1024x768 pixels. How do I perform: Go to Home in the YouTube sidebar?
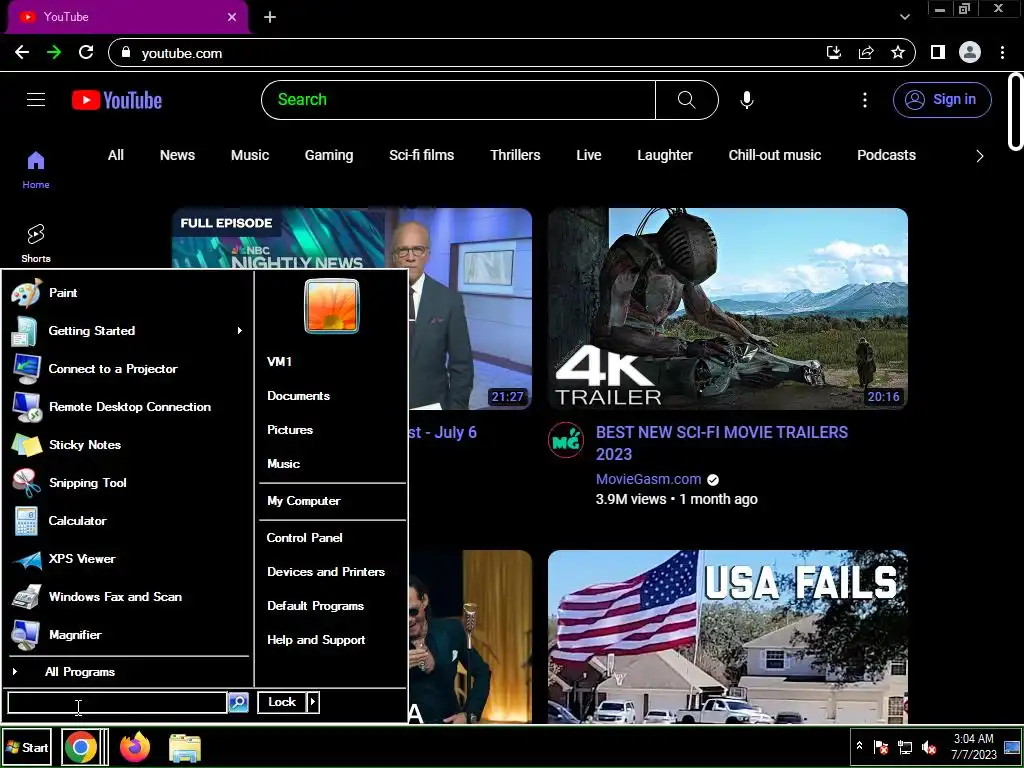pos(36,170)
